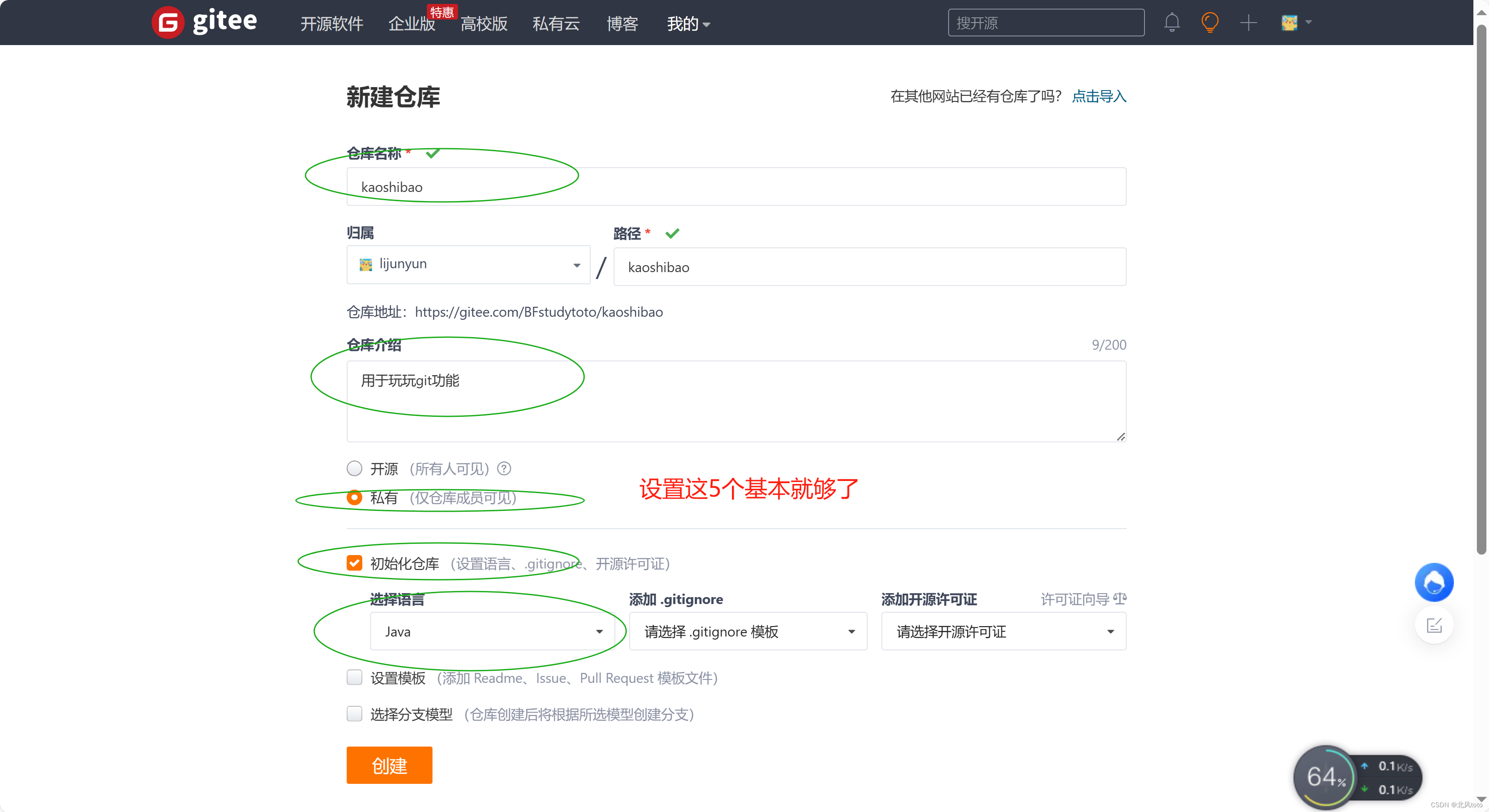Select the 开源 public radio button
The image size is (1489, 812).
(x=354, y=468)
